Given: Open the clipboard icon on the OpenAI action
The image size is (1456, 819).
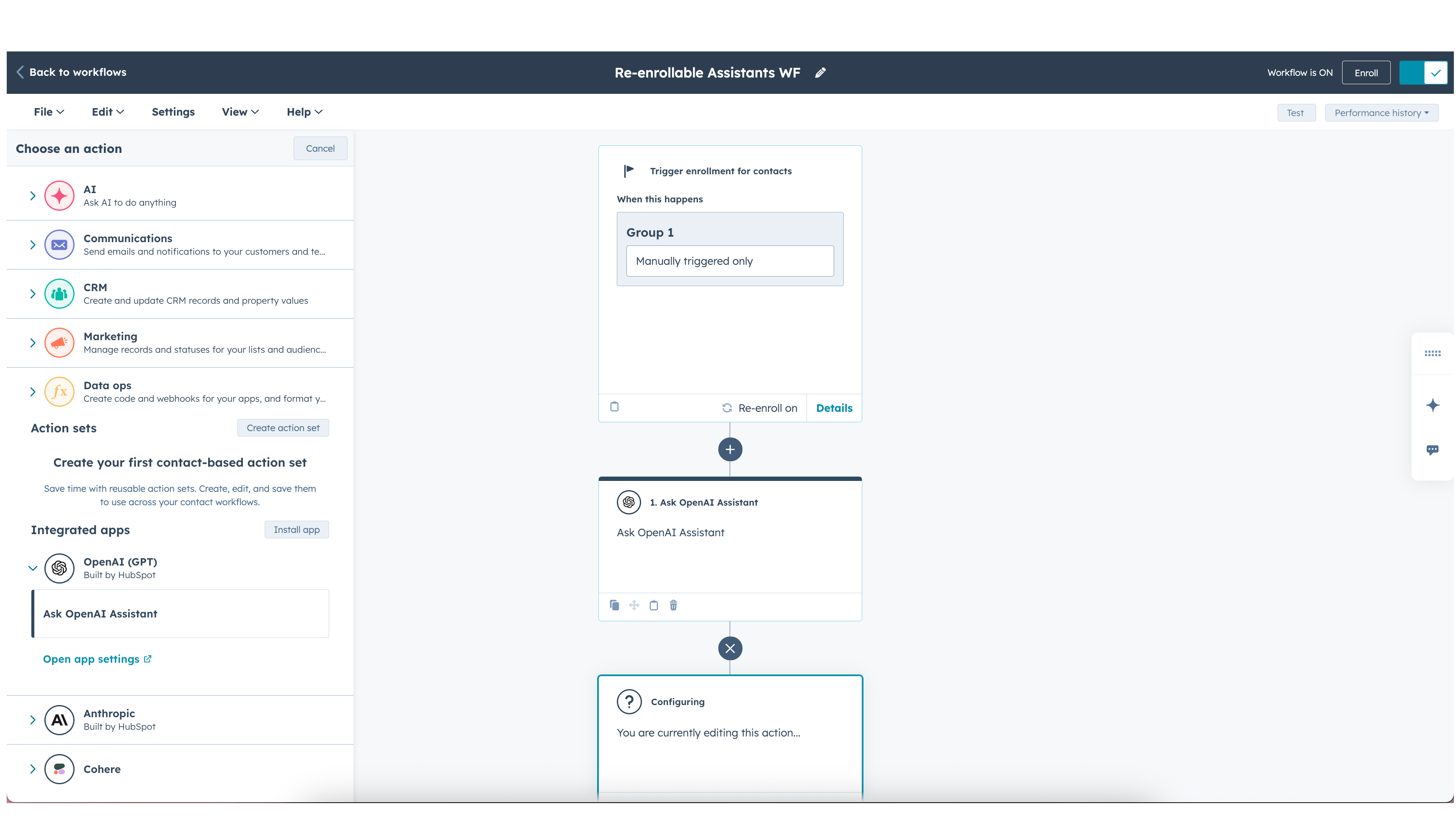Looking at the screenshot, I should point(653,605).
